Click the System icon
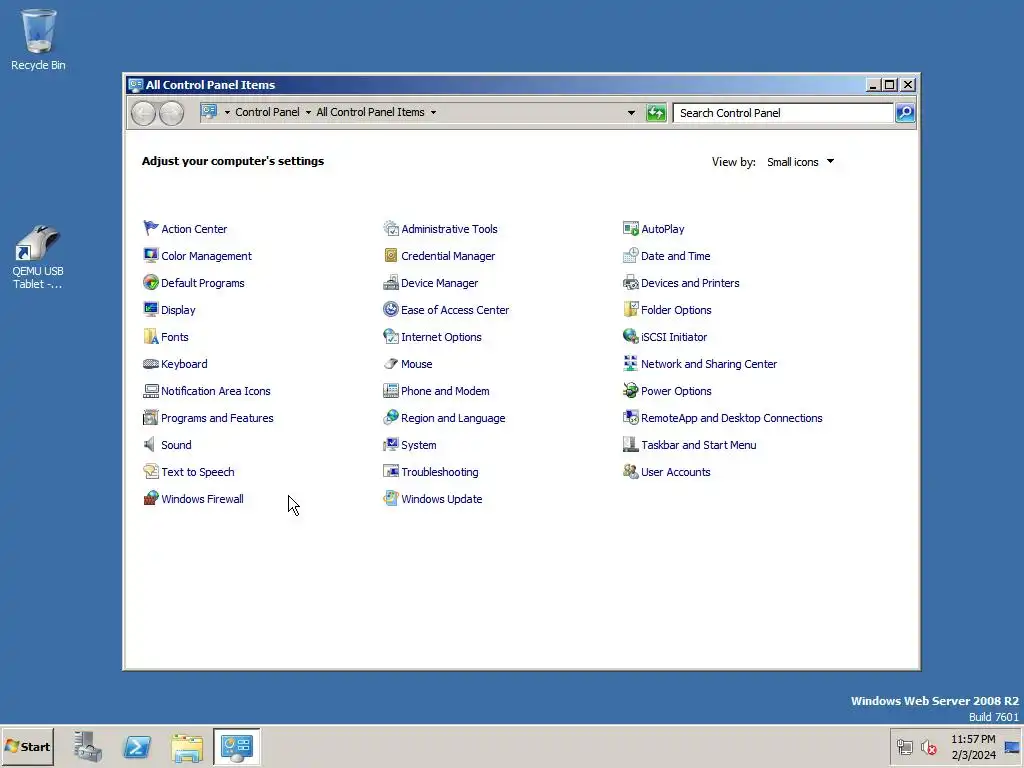The image size is (1024, 768). [x=391, y=444]
